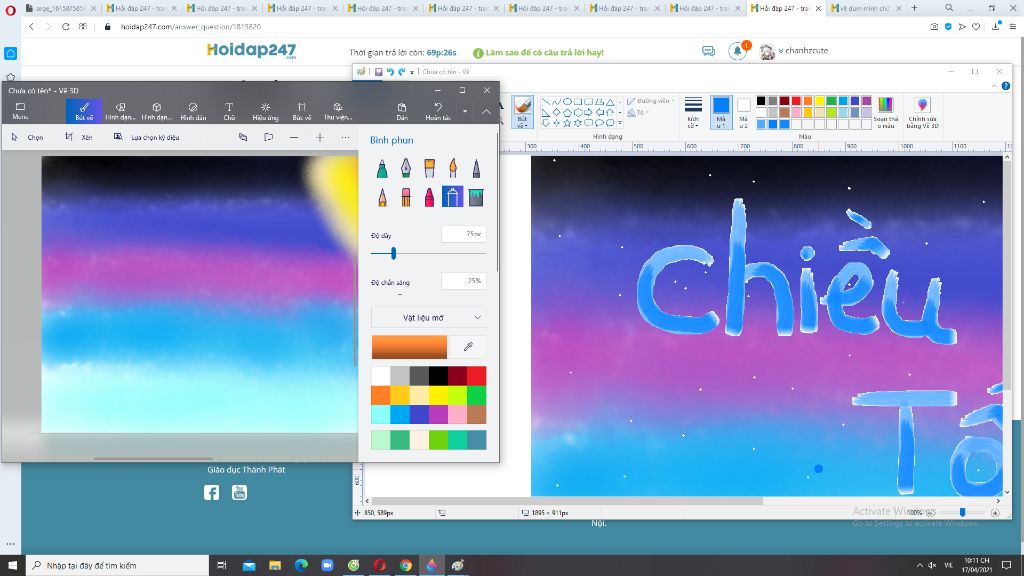Zoom in with the plus button
The height and width of the screenshot is (576, 1024).
(320, 137)
